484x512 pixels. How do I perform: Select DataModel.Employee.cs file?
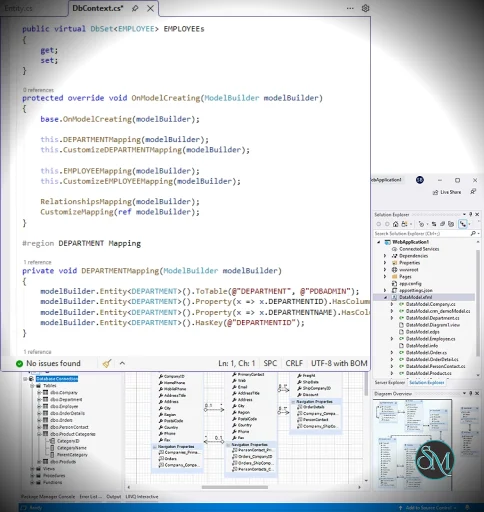coord(430,339)
